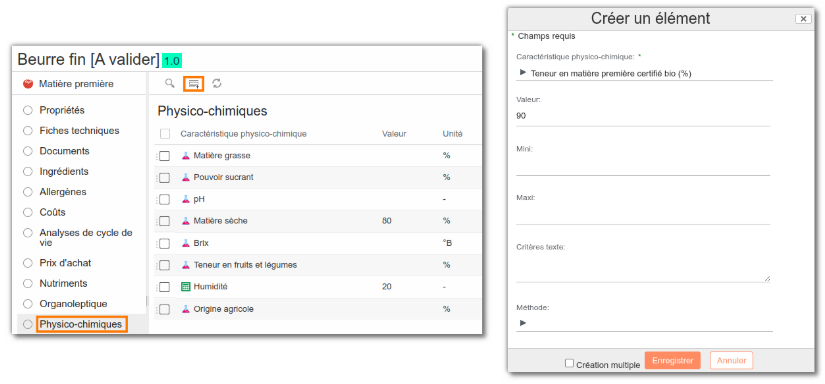The height and width of the screenshot is (384, 825).
Task: Click the refresh arrows icon
Action: point(217,83)
